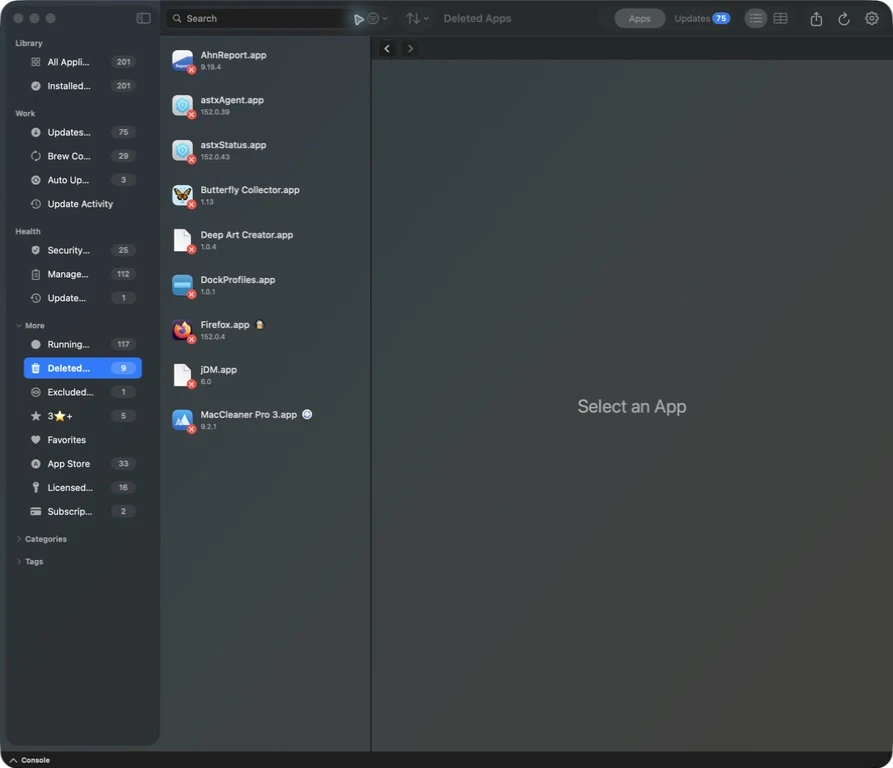This screenshot has width=893, height=768.
Task: Open Running apps in sidebar
Action: 83,344
